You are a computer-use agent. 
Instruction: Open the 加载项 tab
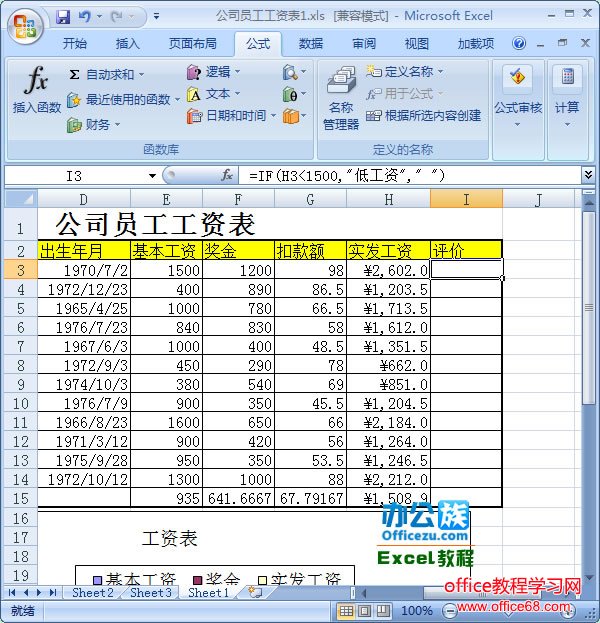point(476,43)
